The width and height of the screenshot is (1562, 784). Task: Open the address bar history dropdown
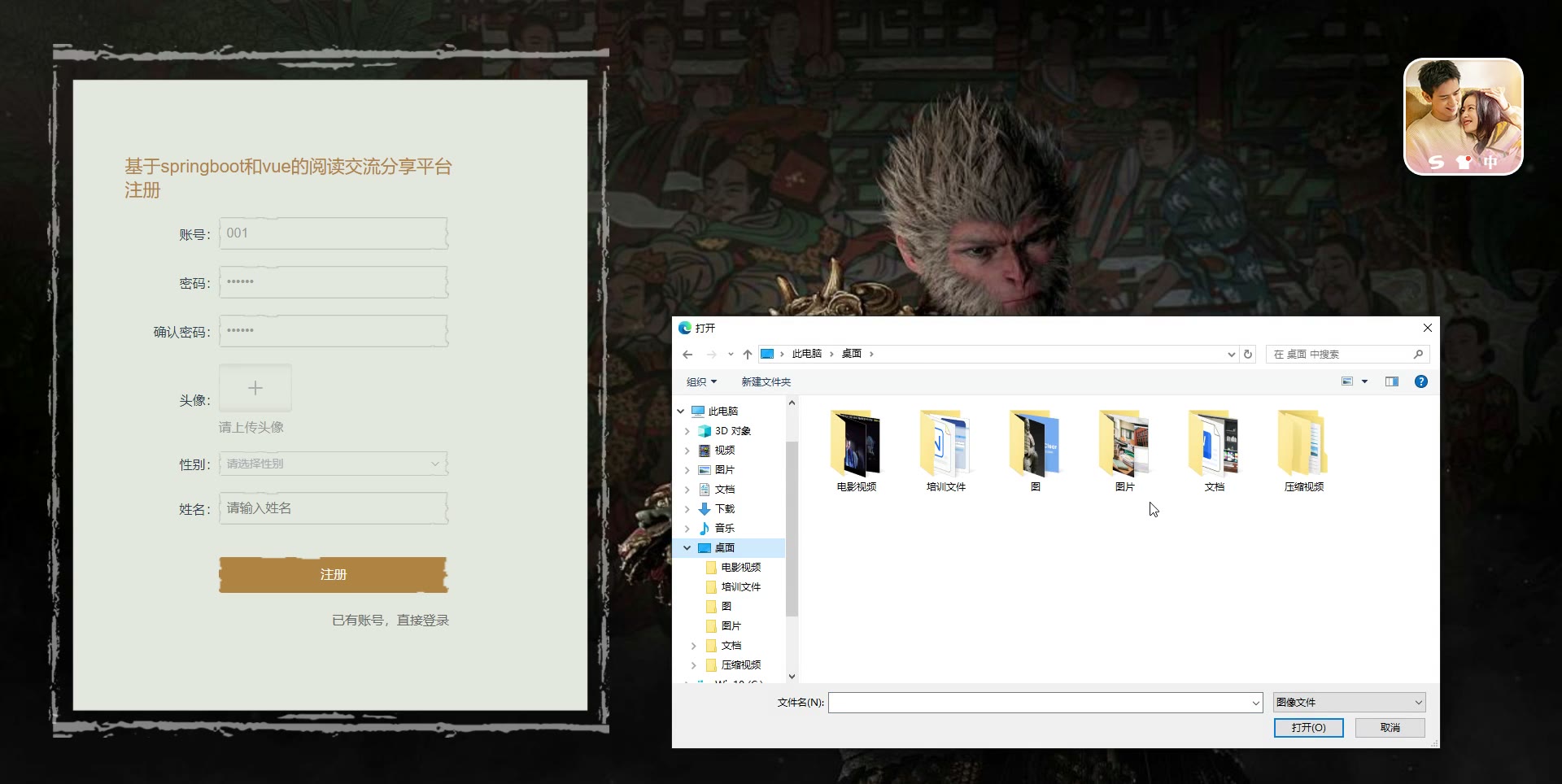(x=1231, y=354)
